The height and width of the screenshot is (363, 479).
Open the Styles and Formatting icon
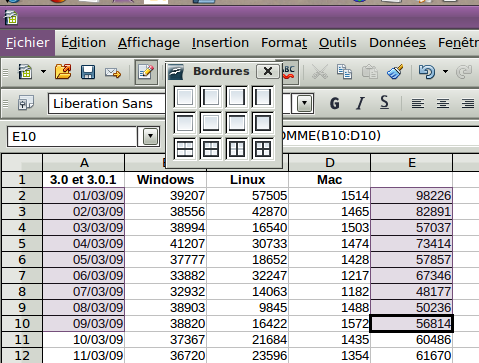[26, 103]
